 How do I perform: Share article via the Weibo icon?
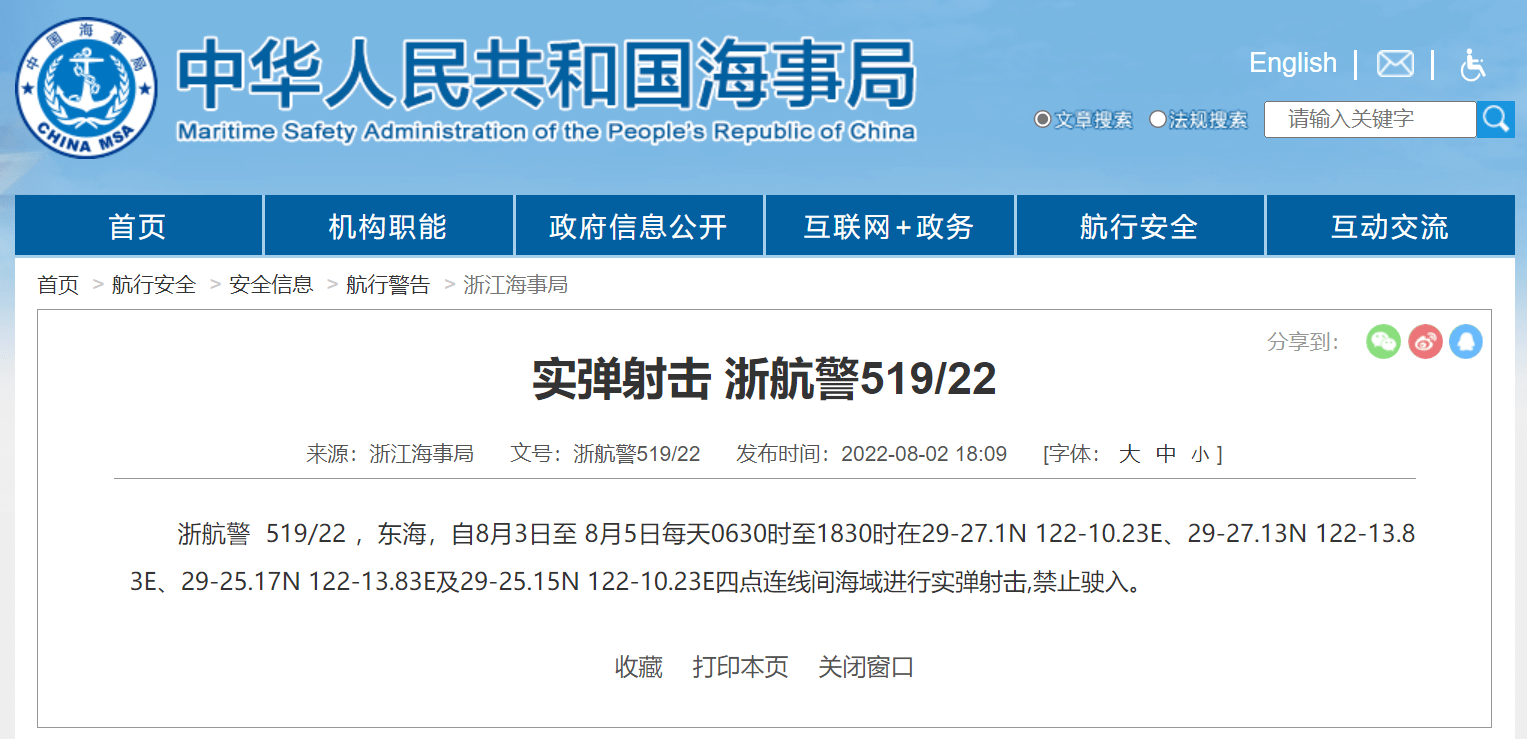click(1425, 342)
